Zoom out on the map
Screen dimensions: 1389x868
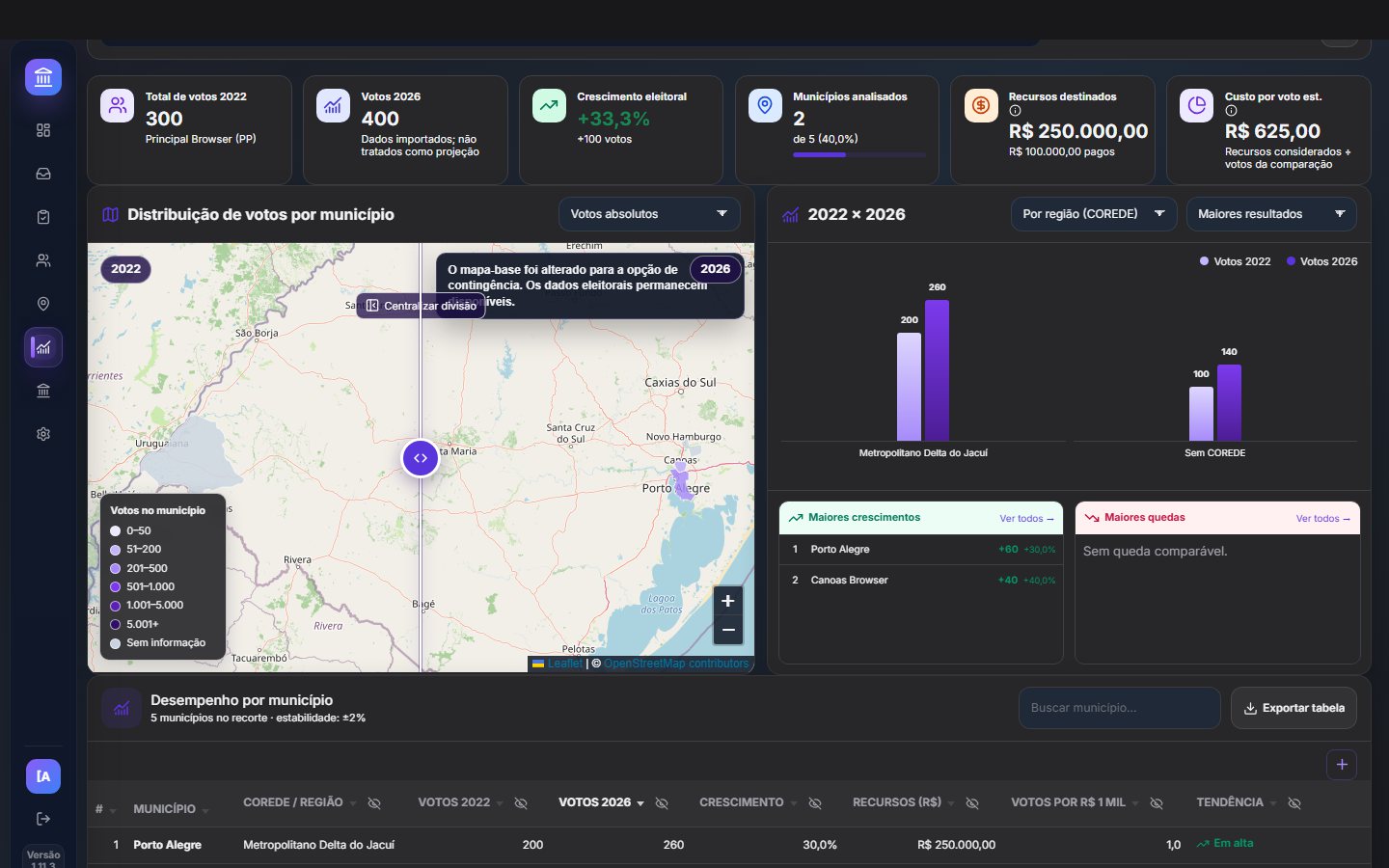coord(728,630)
